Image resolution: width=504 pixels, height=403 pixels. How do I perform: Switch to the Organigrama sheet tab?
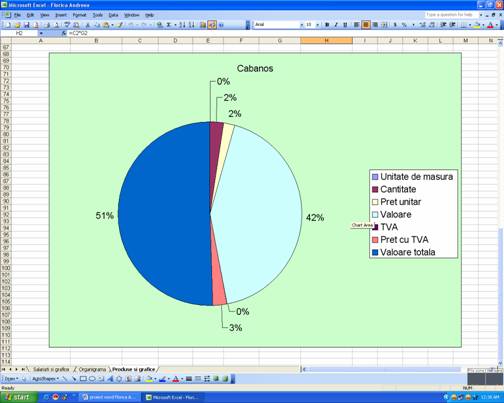coord(92,369)
